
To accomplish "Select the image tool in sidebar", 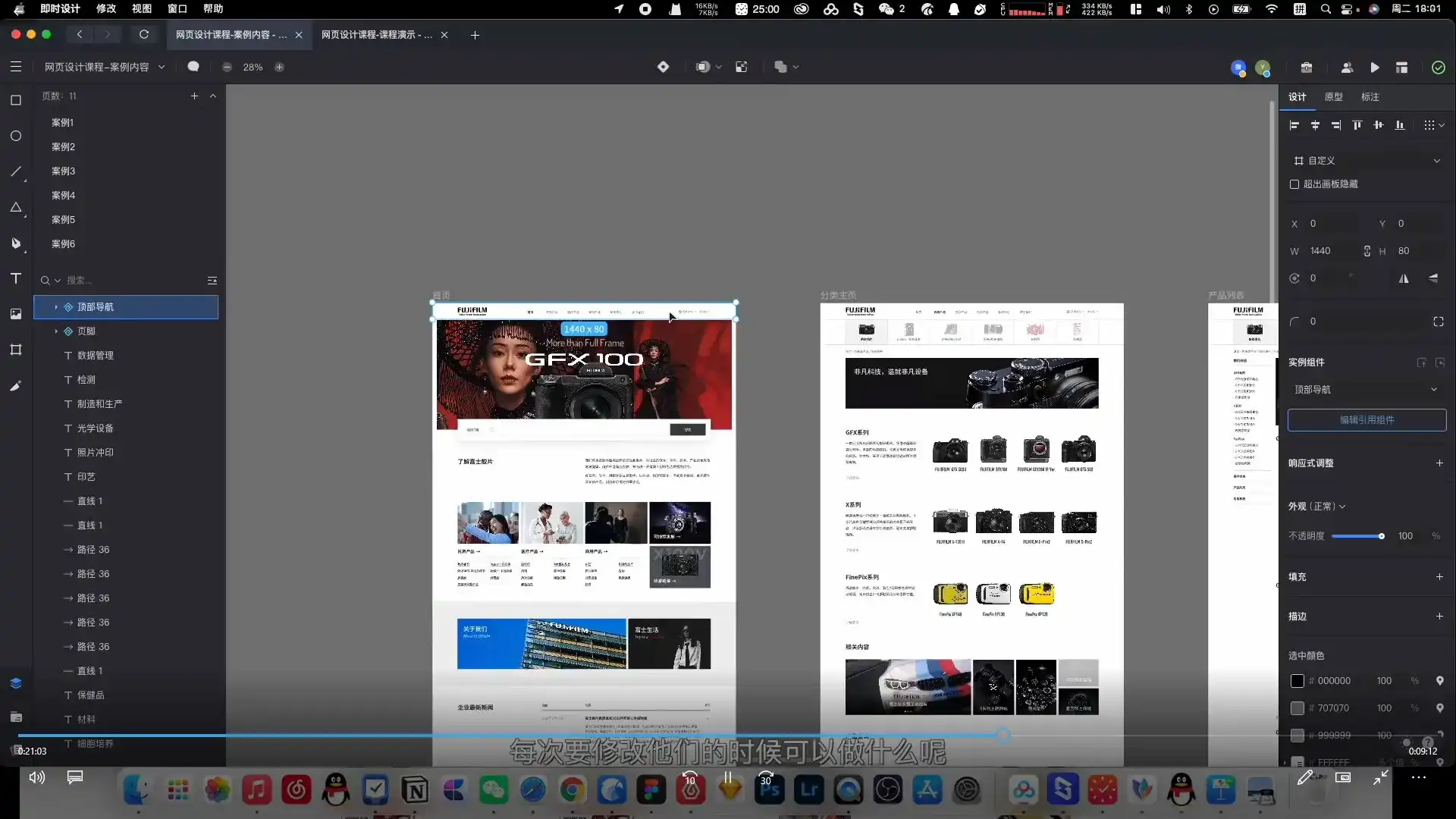I will (x=15, y=314).
